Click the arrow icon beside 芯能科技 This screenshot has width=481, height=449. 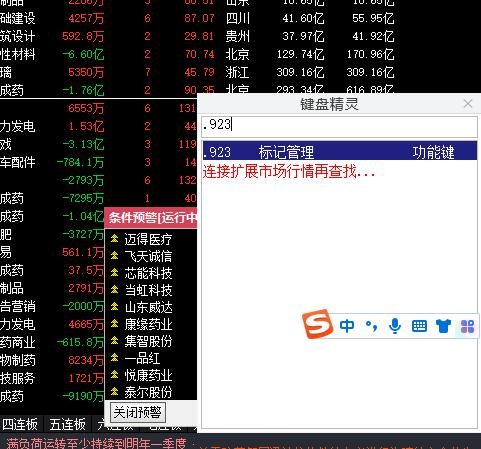114,272
